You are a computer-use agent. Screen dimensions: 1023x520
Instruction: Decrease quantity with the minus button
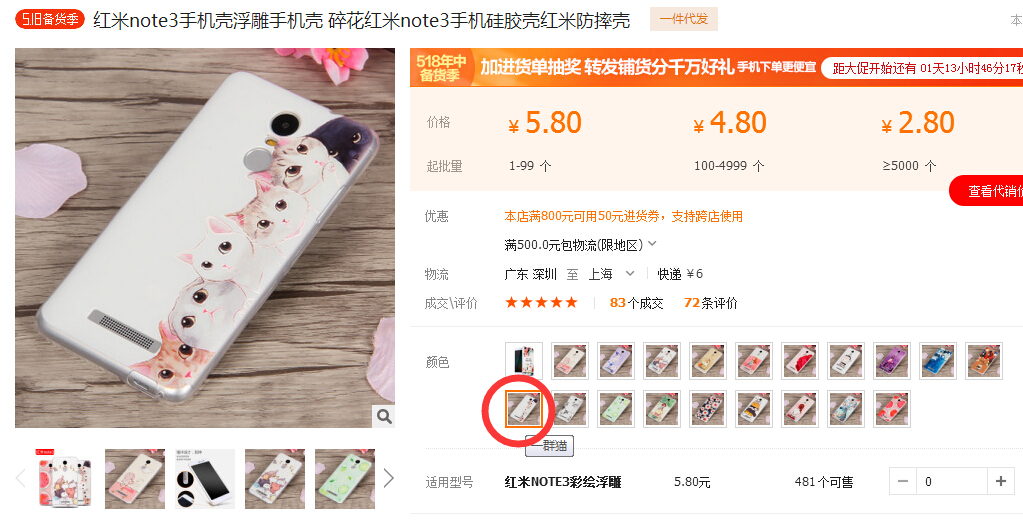[x=903, y=482]
